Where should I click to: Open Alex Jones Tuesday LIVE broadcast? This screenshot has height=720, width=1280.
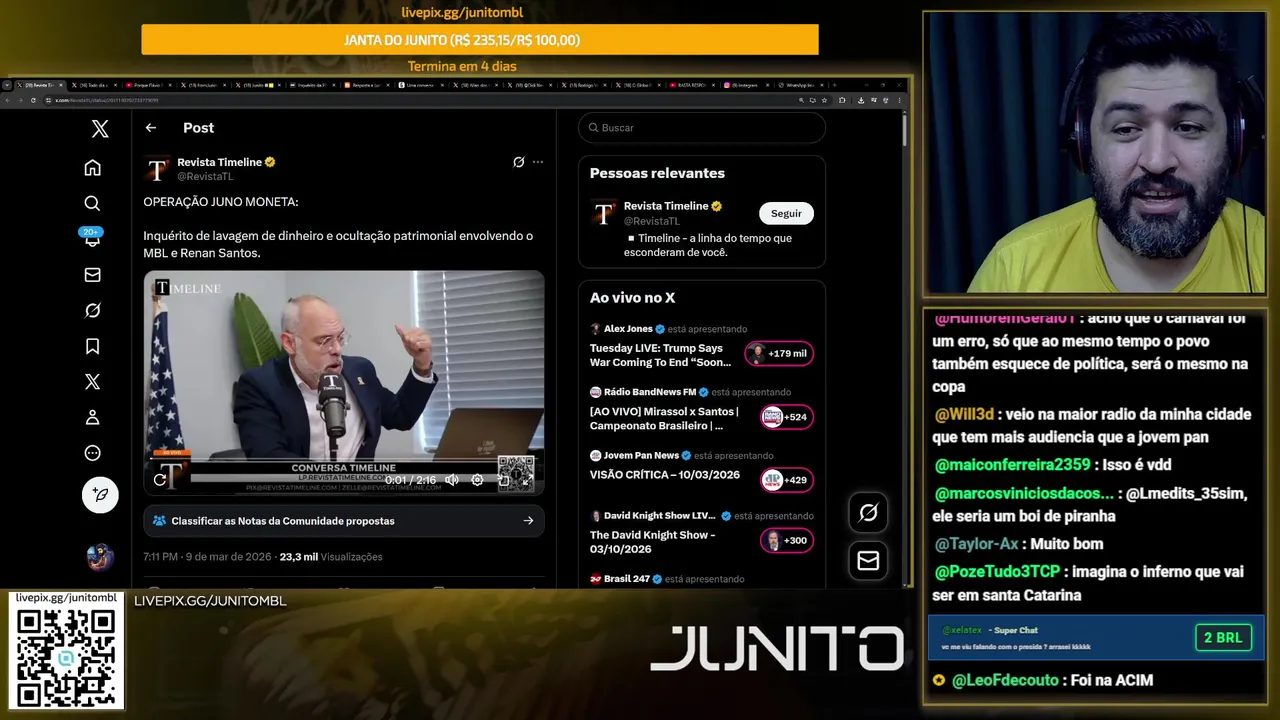pyautogui.click(x=661, y=355)
